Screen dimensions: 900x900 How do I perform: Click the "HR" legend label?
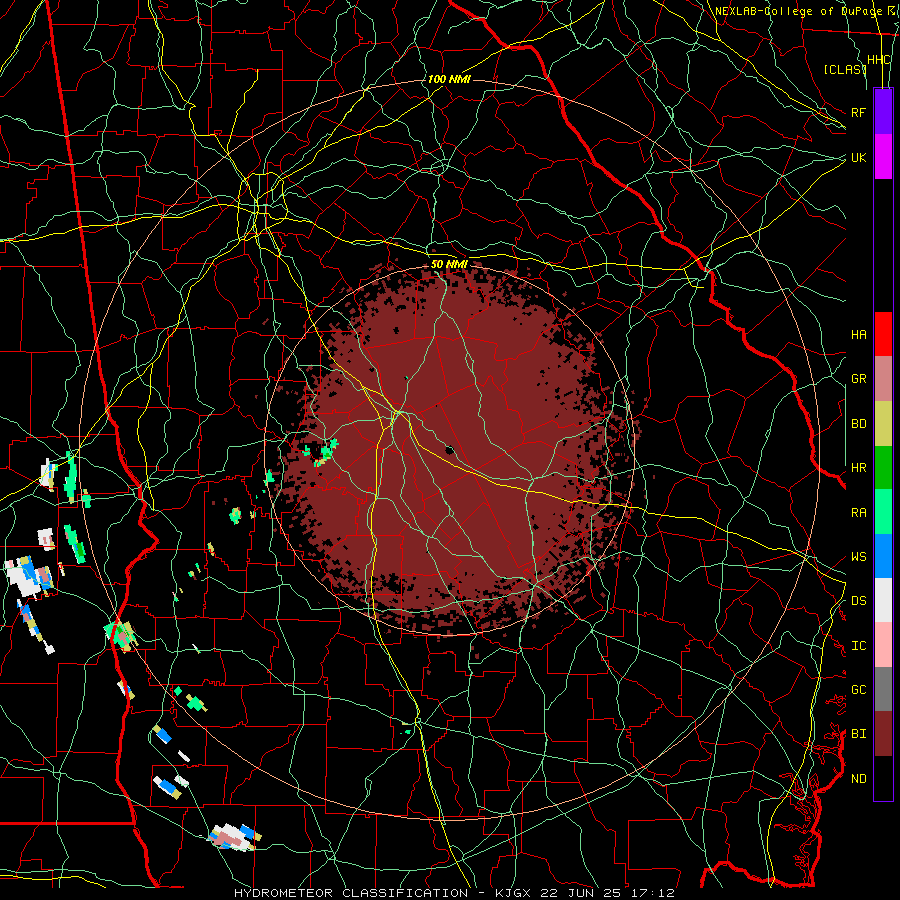(x=859, y=468)
